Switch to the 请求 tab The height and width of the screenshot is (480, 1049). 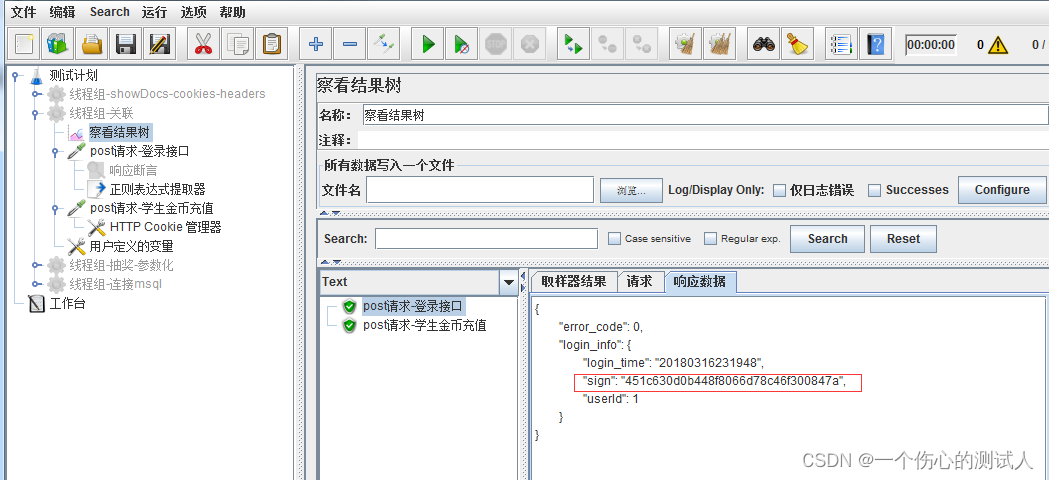639,282
